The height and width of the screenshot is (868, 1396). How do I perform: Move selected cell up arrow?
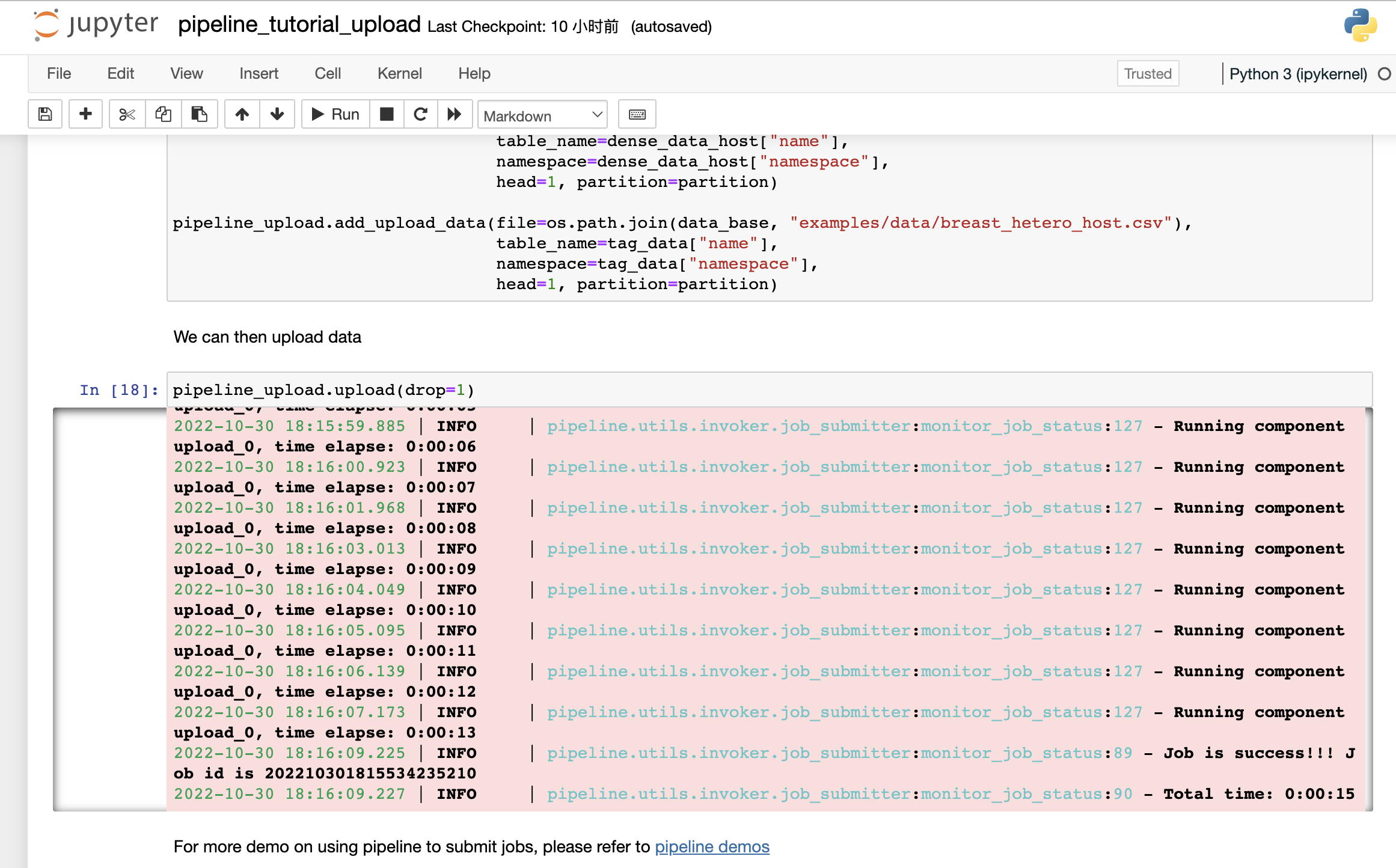[242, 114]
